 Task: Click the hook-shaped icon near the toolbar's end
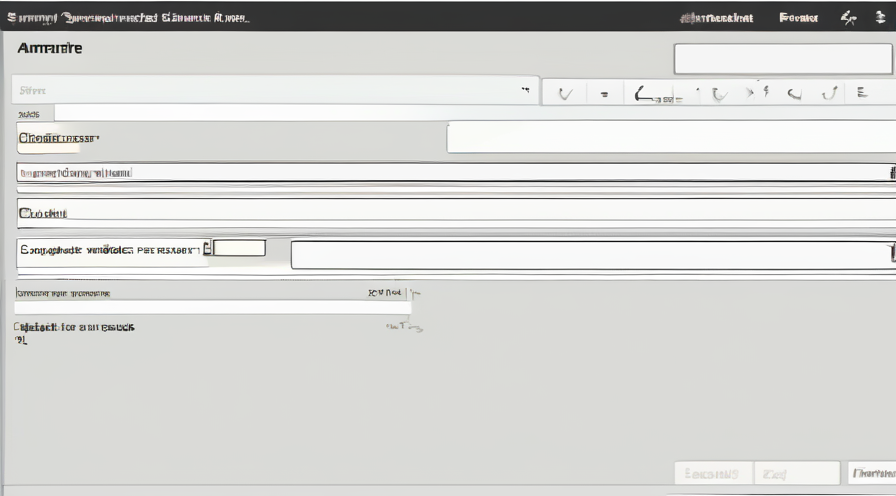click(x=828, y=94)
